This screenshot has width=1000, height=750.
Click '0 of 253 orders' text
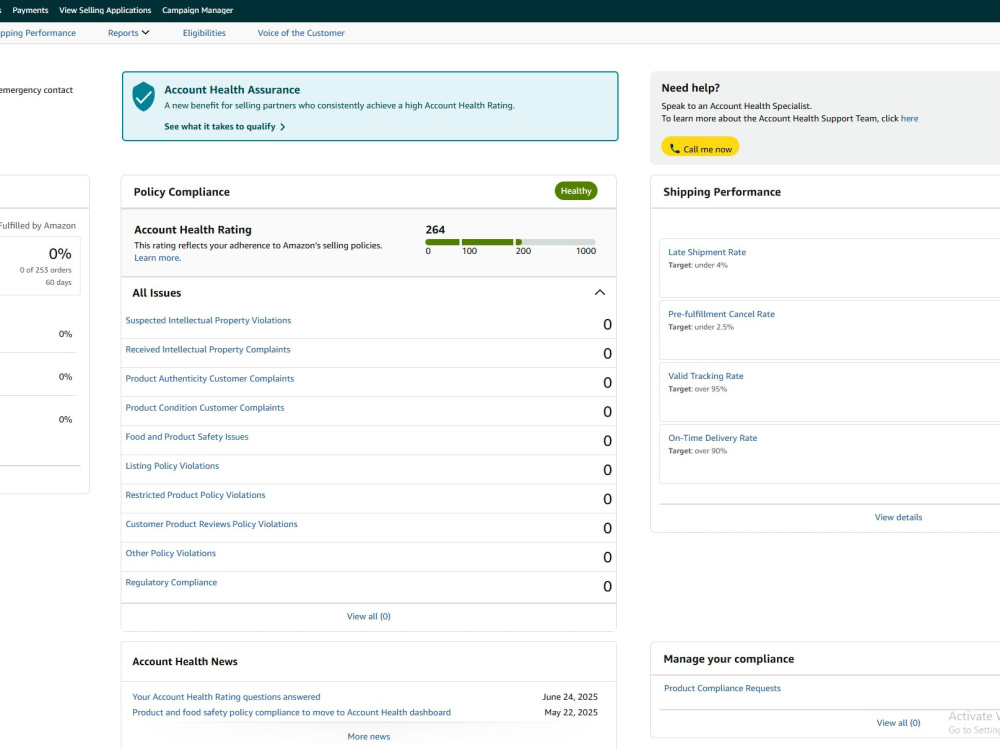click(45, 270)
